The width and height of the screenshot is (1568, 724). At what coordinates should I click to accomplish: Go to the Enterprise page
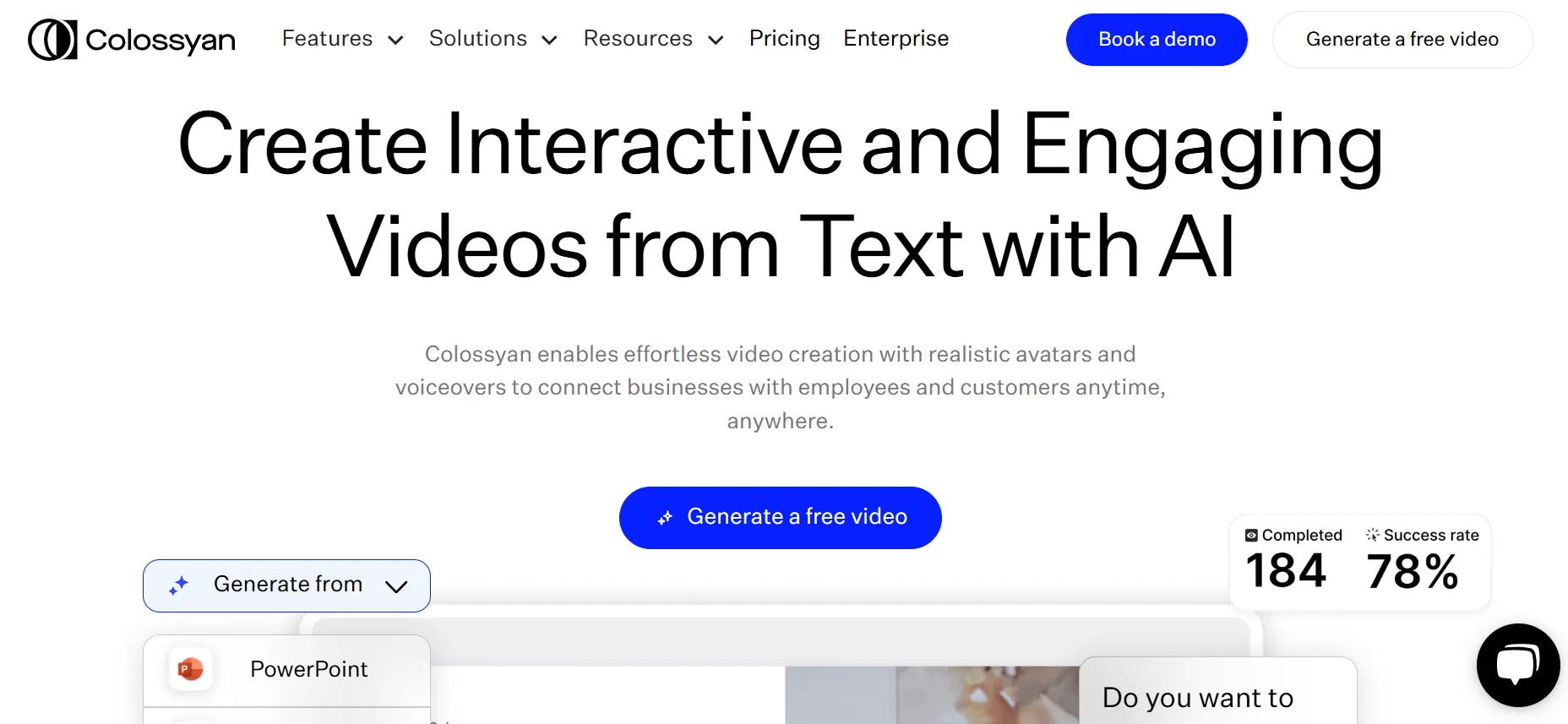click(x=896, y=39)
